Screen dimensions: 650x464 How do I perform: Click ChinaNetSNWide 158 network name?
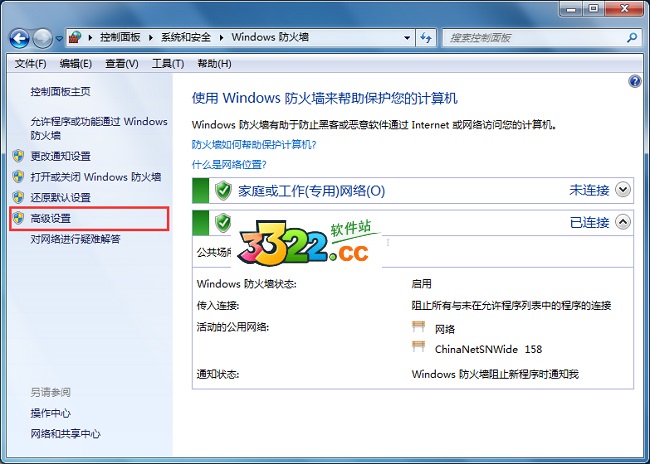point(488,349)
